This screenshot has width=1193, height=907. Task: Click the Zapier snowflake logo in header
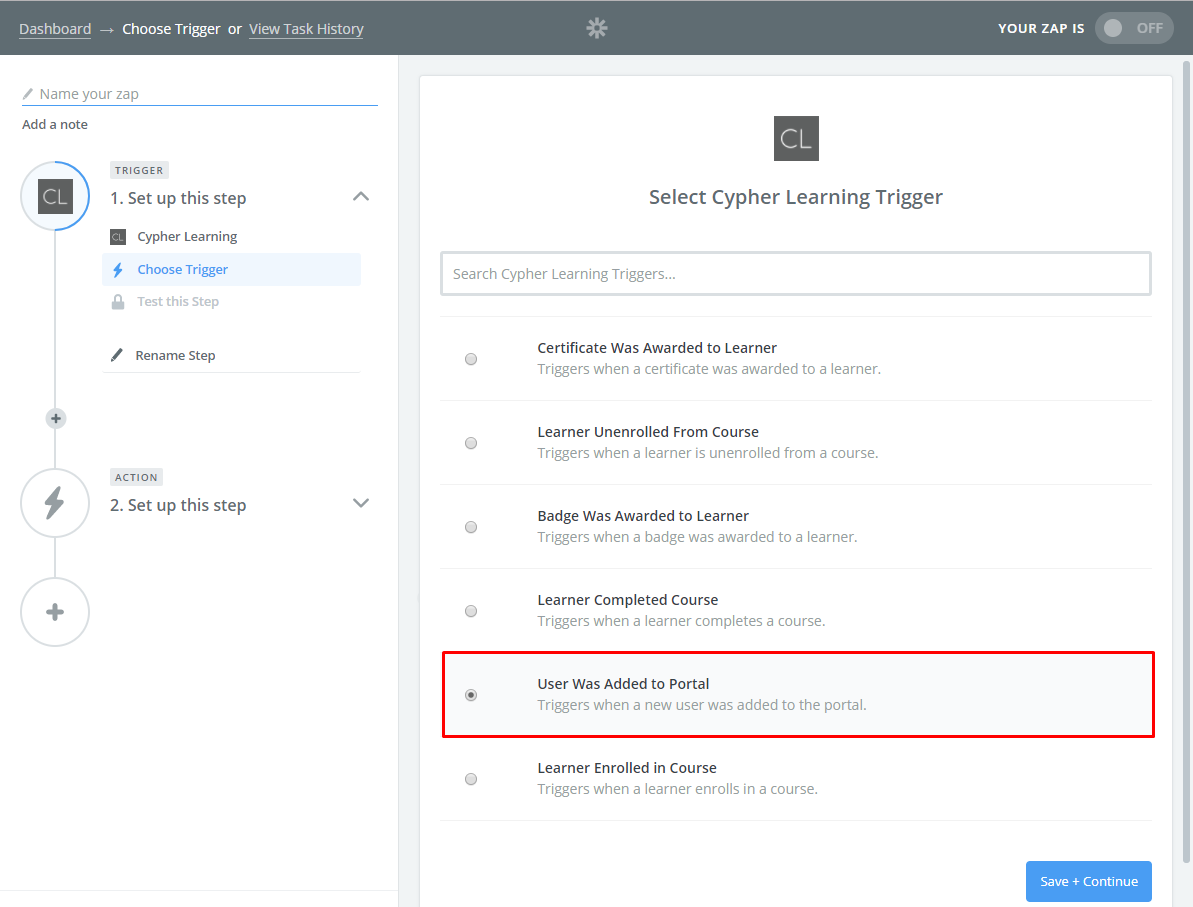click(596, 28)
